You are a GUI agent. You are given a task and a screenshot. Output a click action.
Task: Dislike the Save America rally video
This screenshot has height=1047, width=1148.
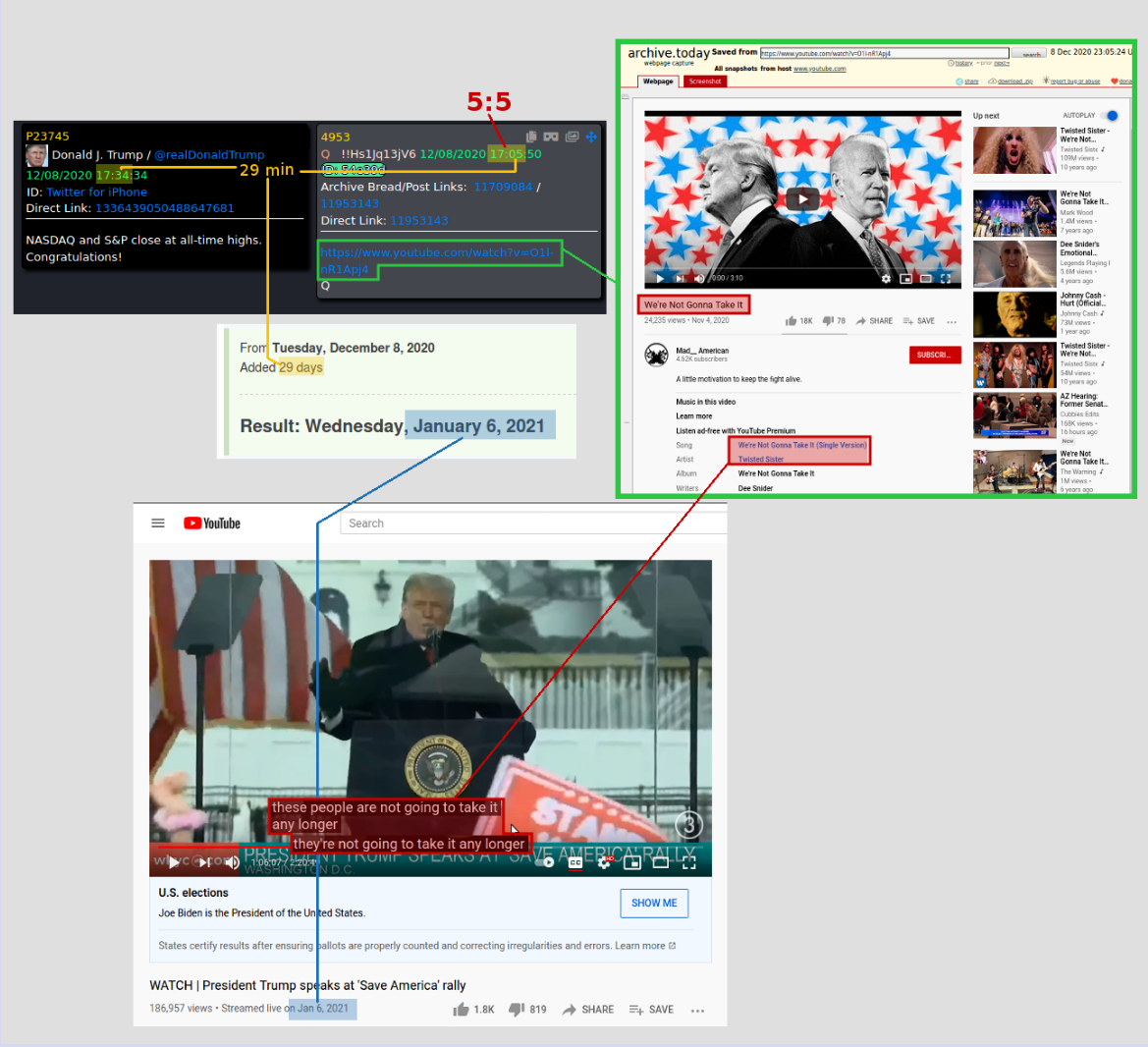tap(527, 1010)
